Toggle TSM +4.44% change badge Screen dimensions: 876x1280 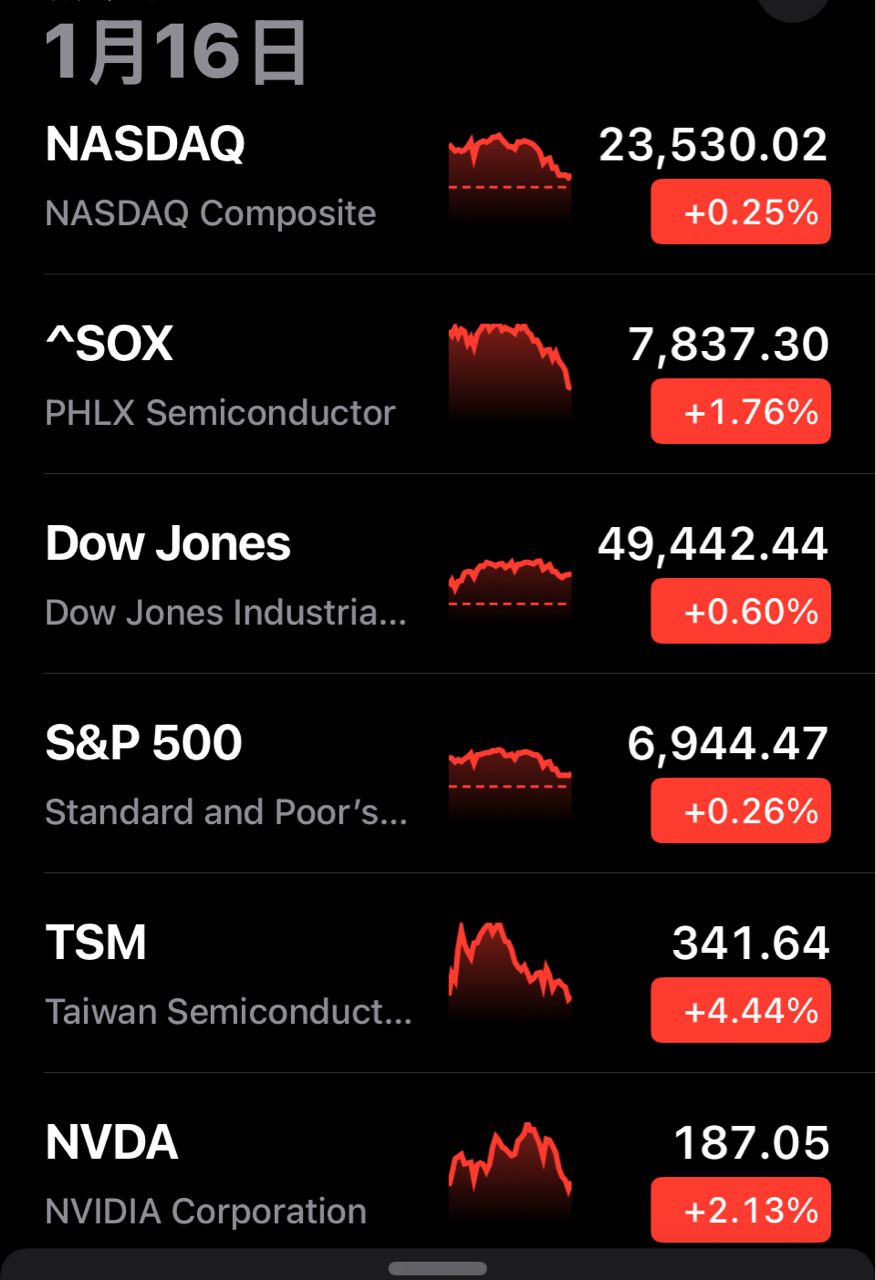[x=740, y=1011]
